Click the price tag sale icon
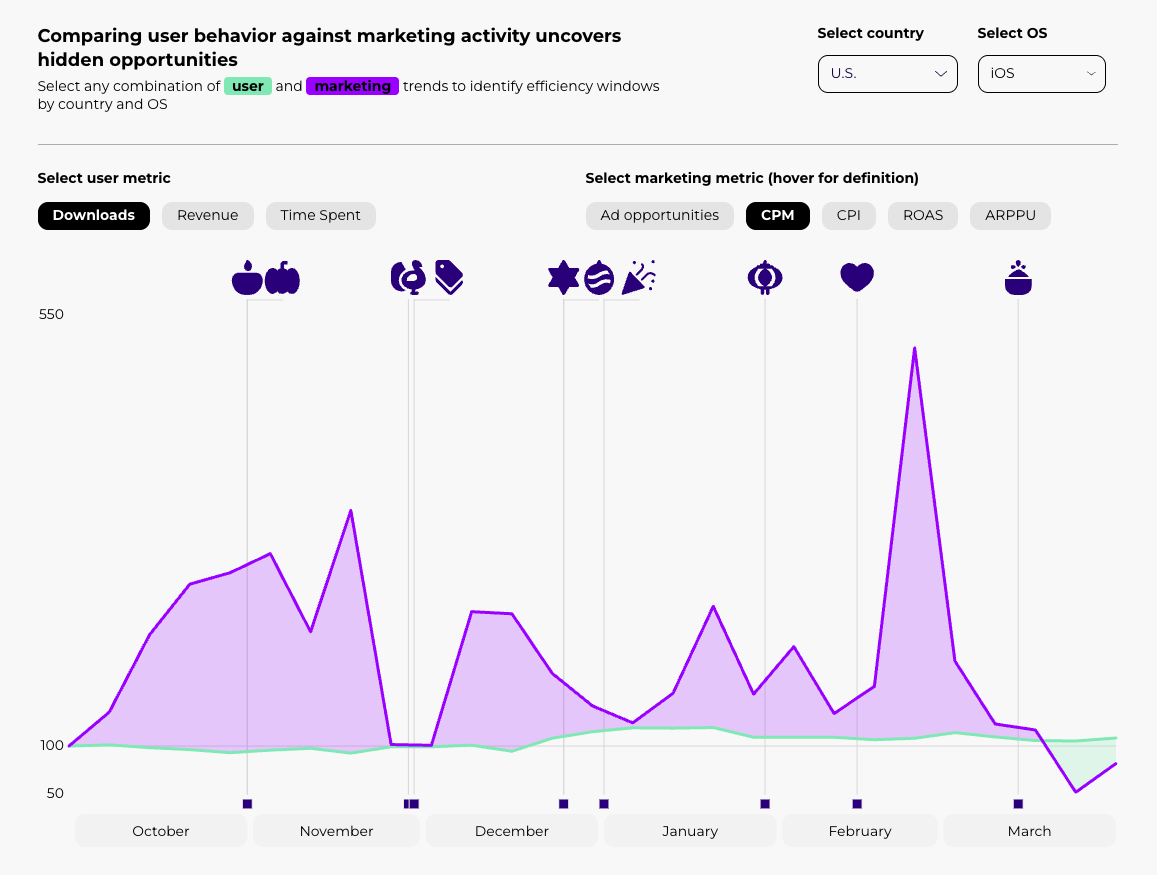The image size is (1157, 875). point(449,277)
